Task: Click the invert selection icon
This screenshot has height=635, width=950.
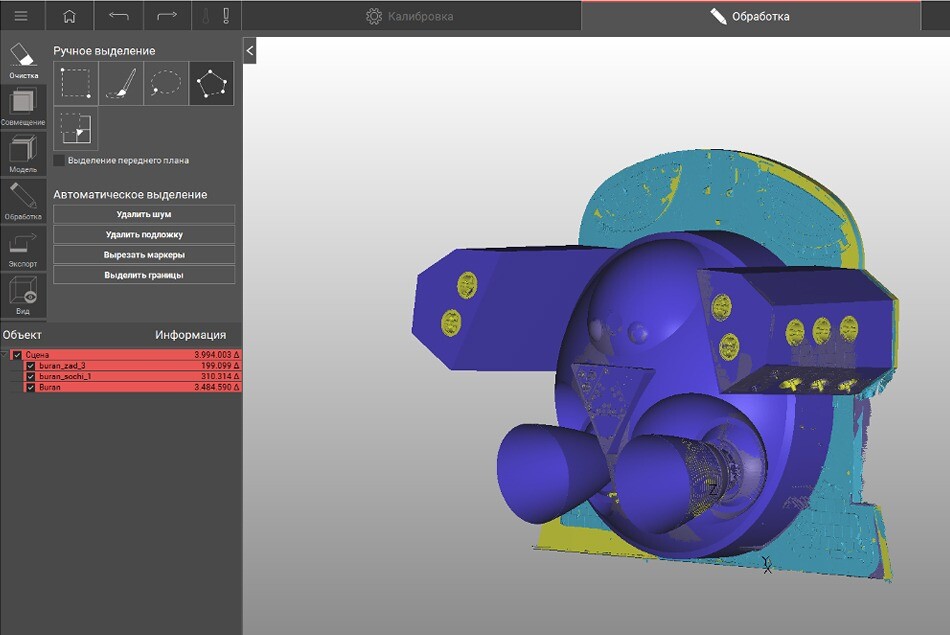Action: [76, 129]
